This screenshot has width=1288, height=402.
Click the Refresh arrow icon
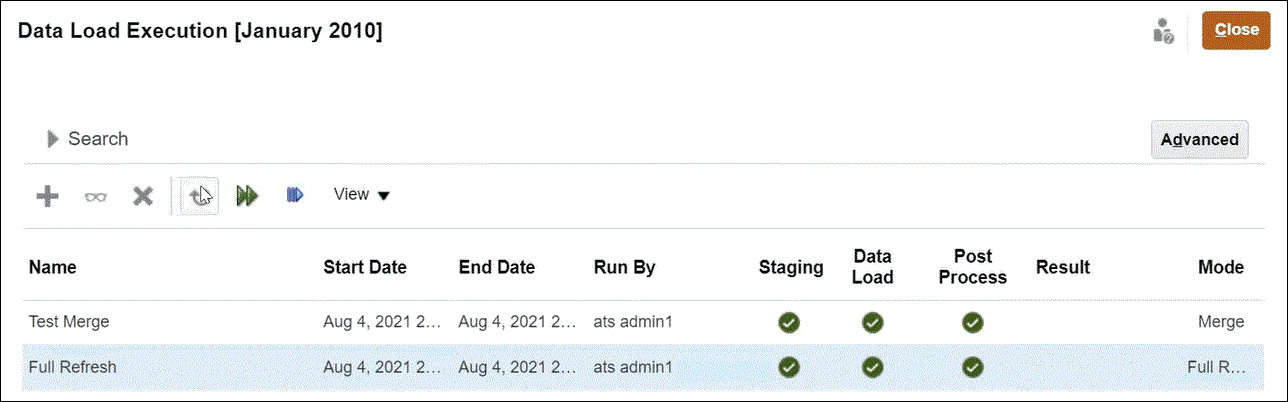pyautogui.click(x=200, y=196)
